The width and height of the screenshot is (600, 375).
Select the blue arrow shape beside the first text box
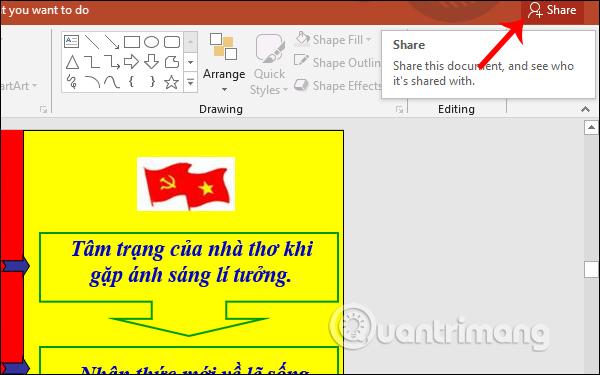click(15, 266)
